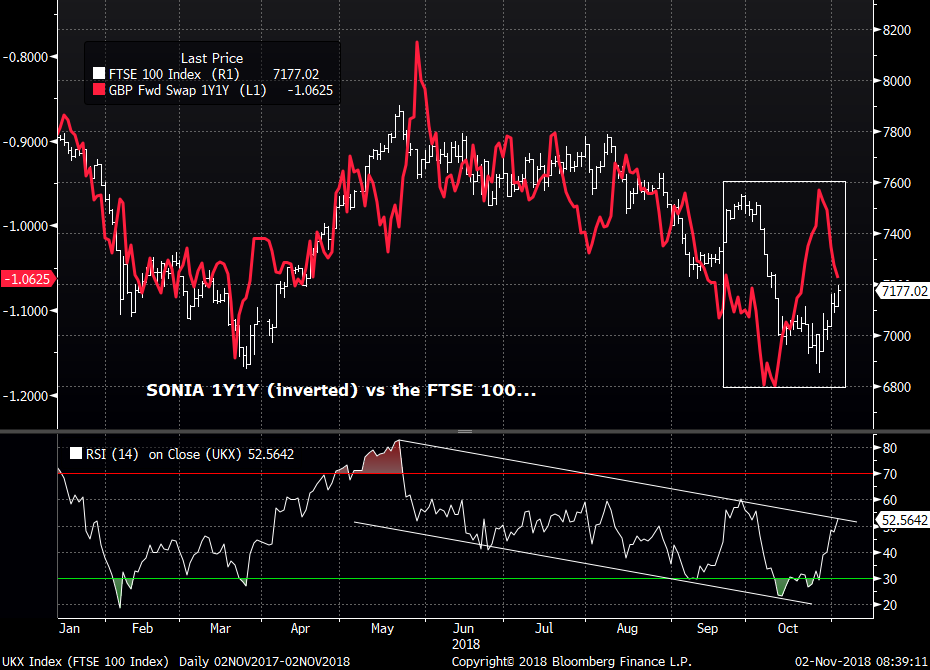Screen dimensions: 930x670
Task: Click the RSI axis 40 label
Action: click(x=890, y=553)
